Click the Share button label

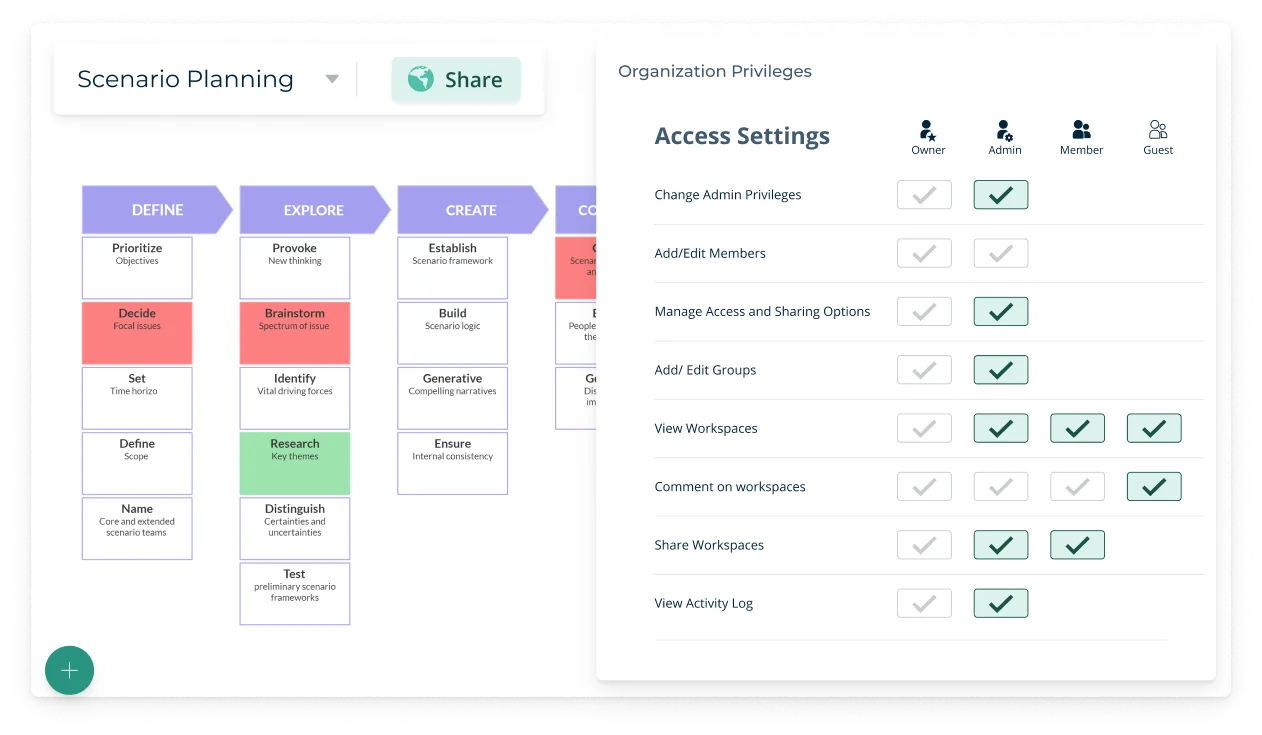[x=474, y=80]
